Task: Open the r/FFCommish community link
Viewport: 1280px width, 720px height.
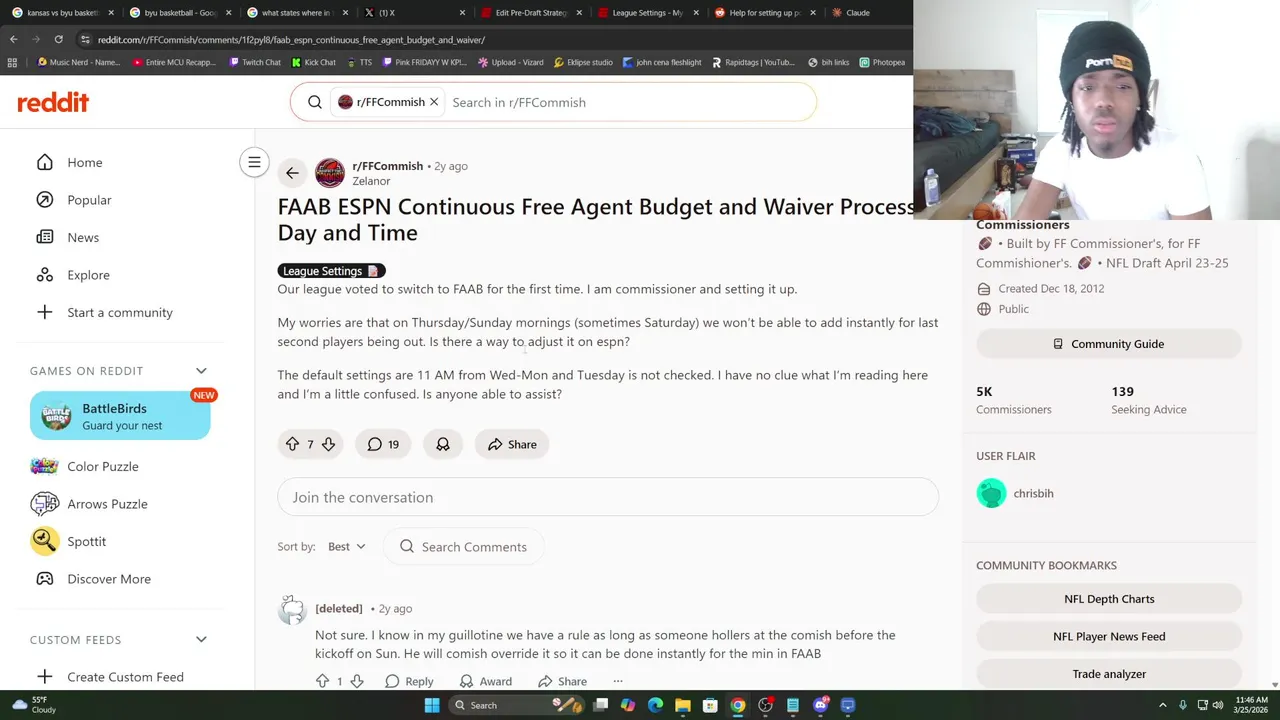Action: pos(387,166)
